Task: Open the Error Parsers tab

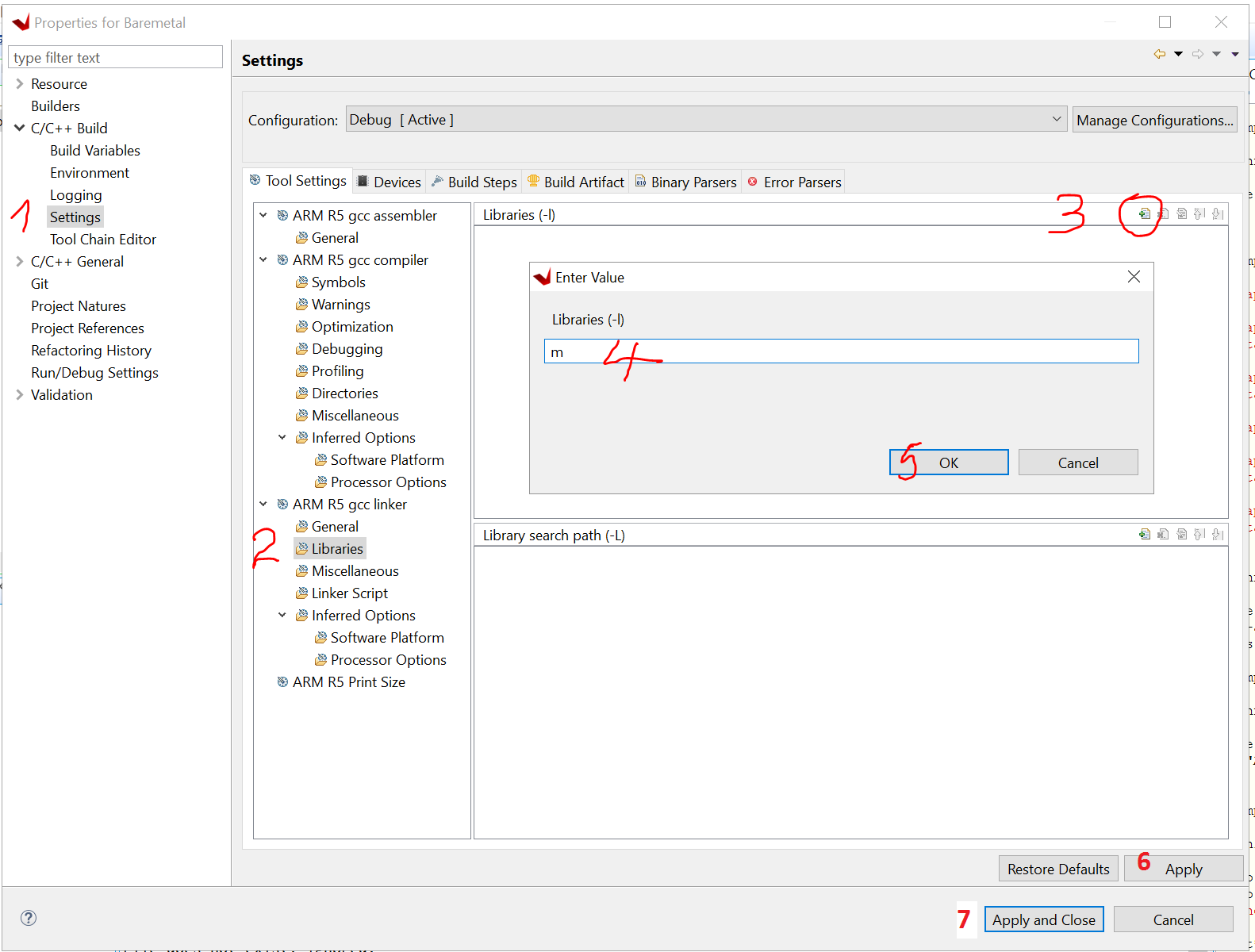Action: [x=794, y=182]
